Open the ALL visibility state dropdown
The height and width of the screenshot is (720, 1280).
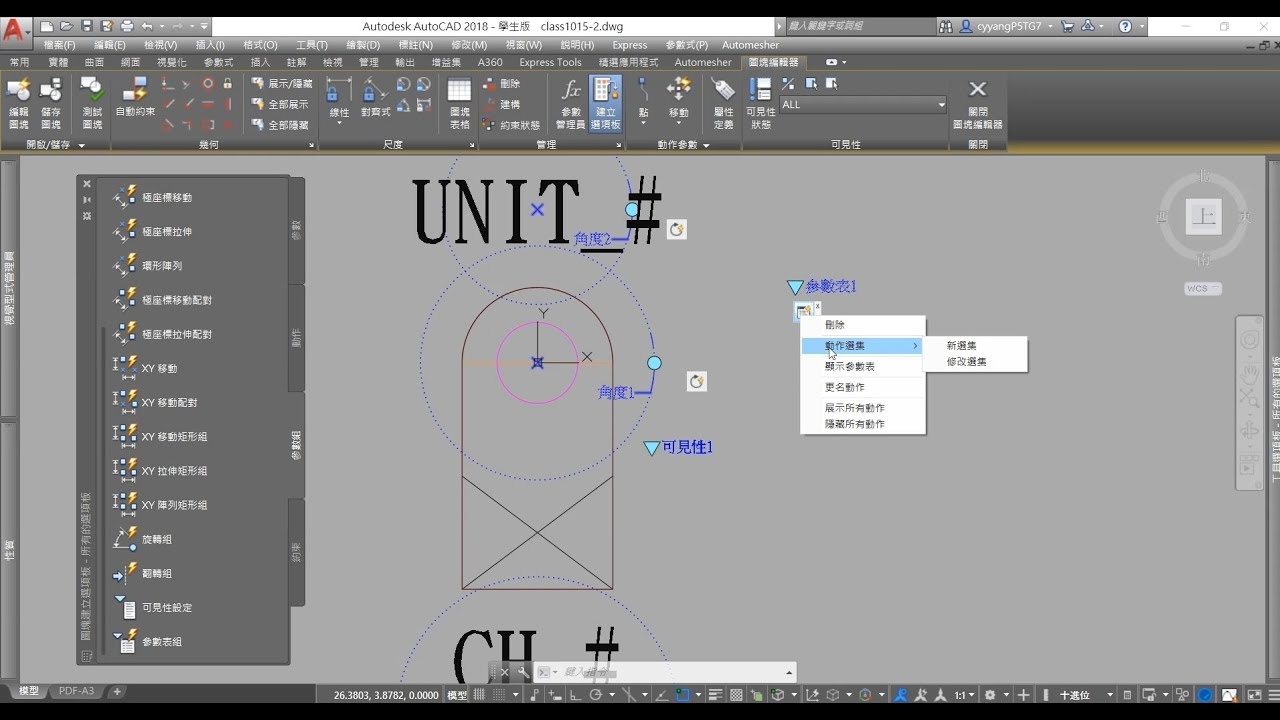pos(863,105)
